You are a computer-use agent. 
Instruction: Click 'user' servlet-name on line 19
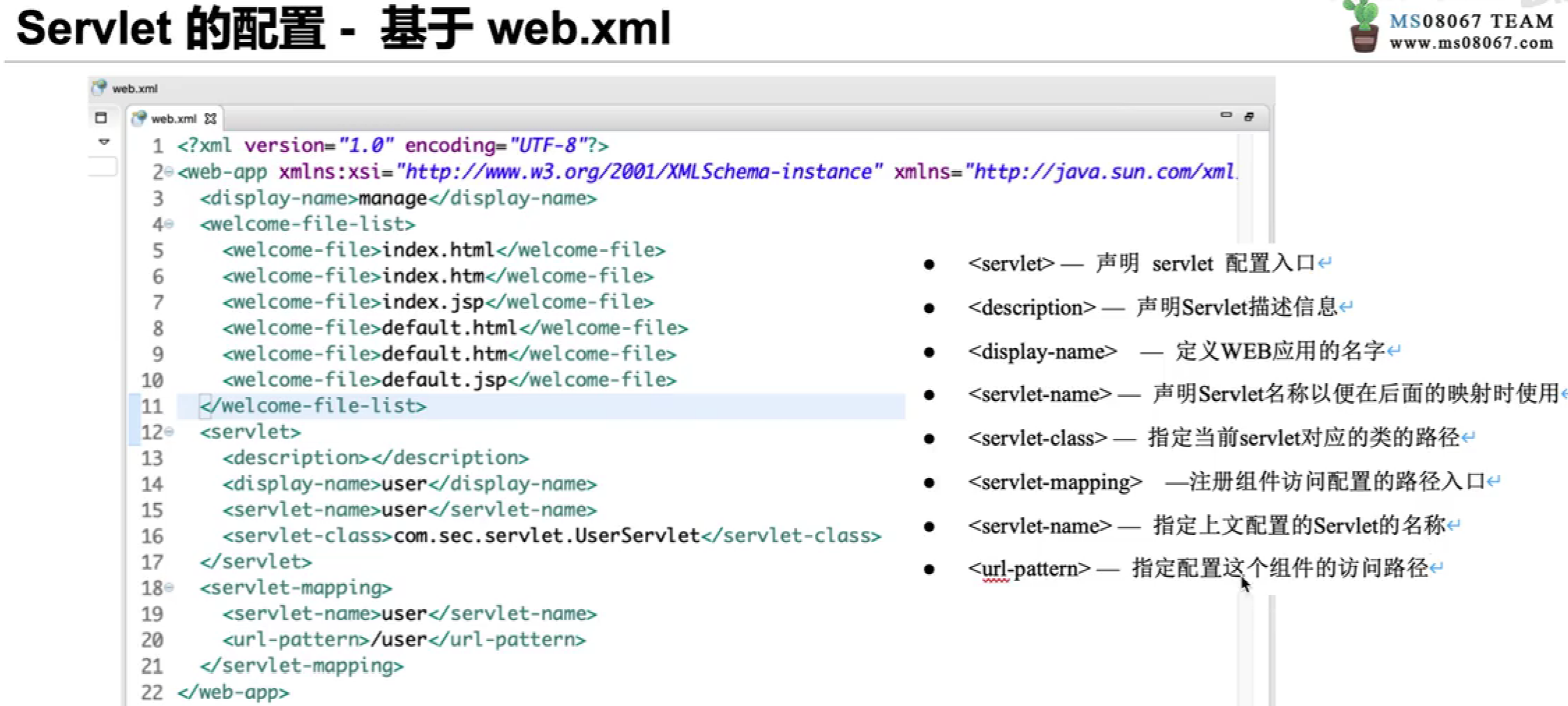(404, 614)
